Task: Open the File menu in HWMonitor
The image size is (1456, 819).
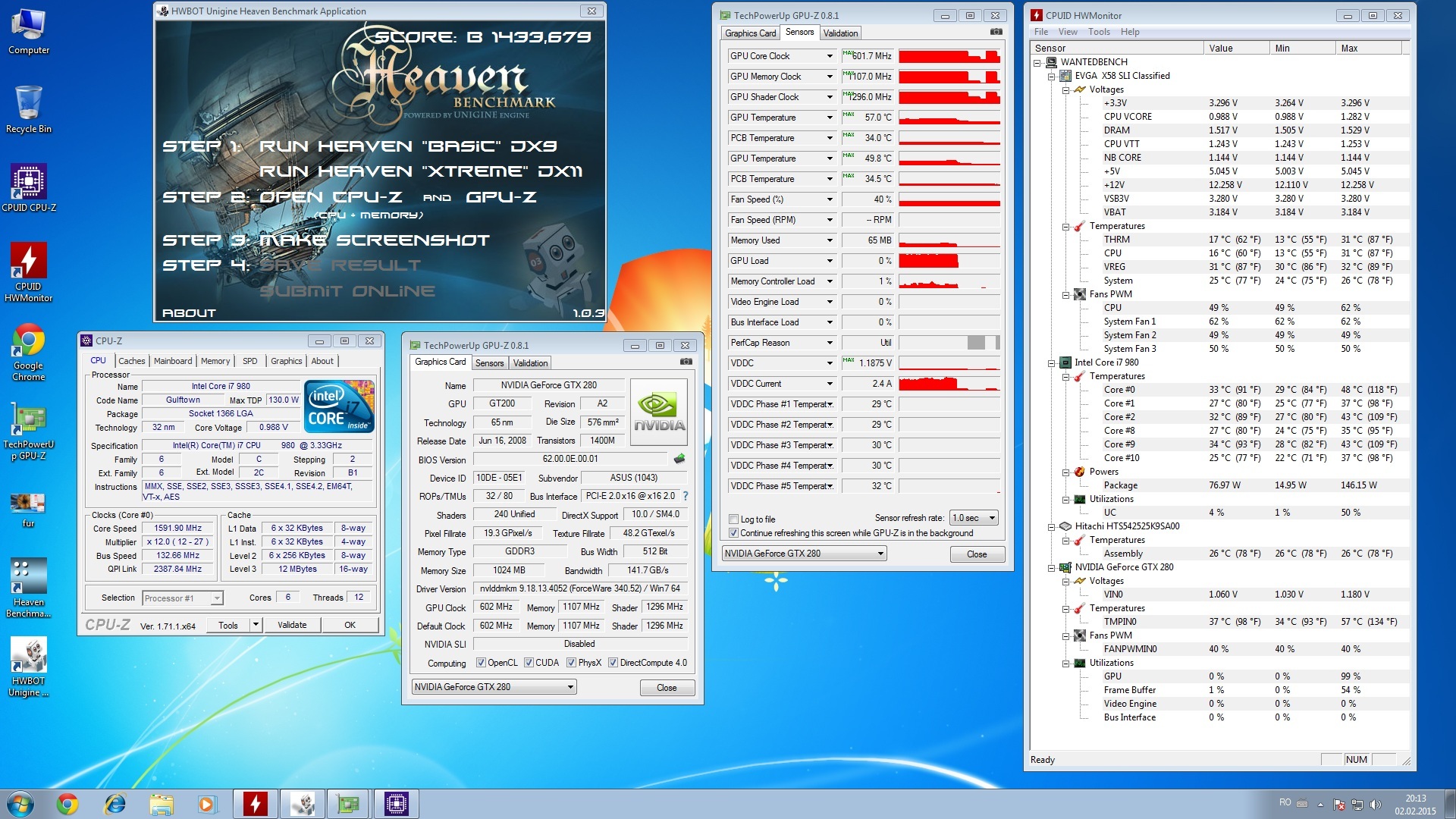Action: pos(1041,32)
